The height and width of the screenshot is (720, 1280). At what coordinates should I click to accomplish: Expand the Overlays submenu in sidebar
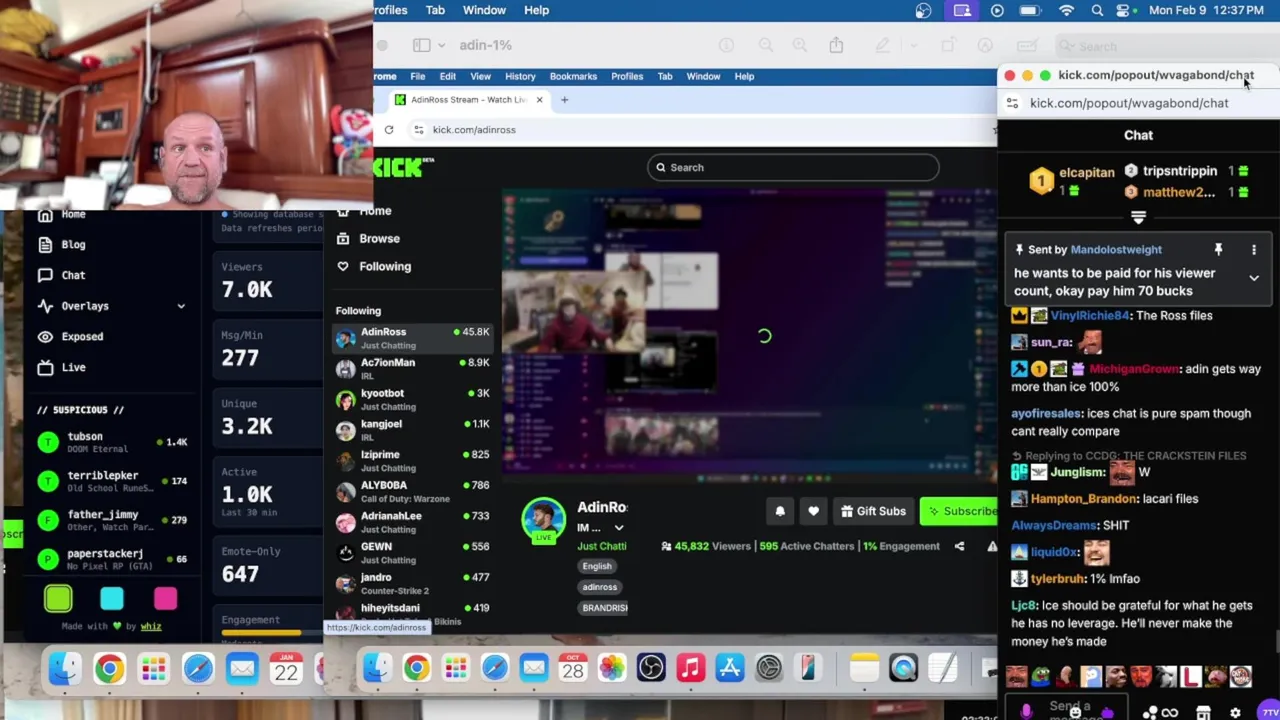point(181,306)
